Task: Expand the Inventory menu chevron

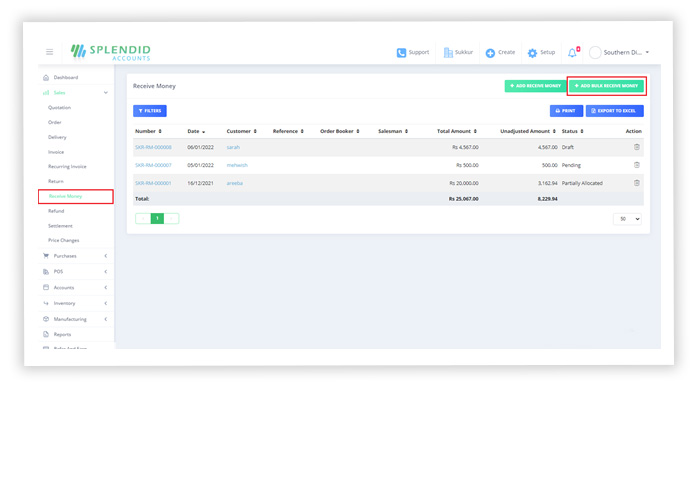Action: click(106, 303)
